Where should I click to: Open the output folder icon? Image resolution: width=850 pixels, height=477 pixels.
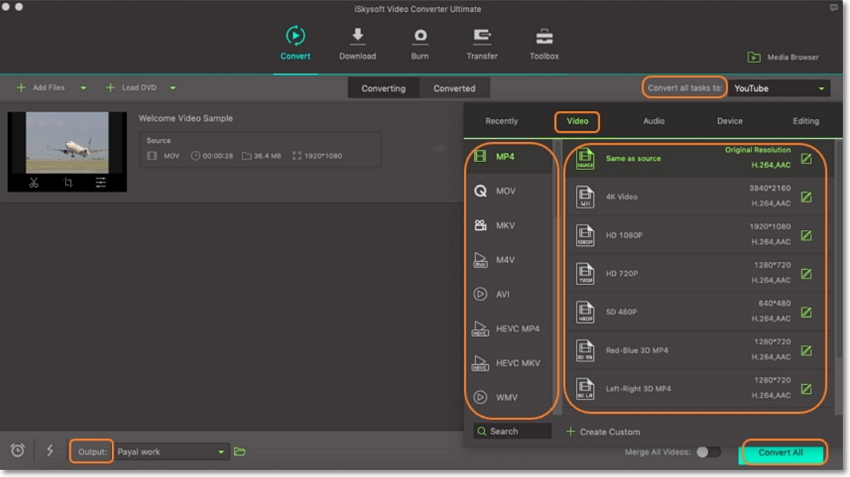point(240,452)
